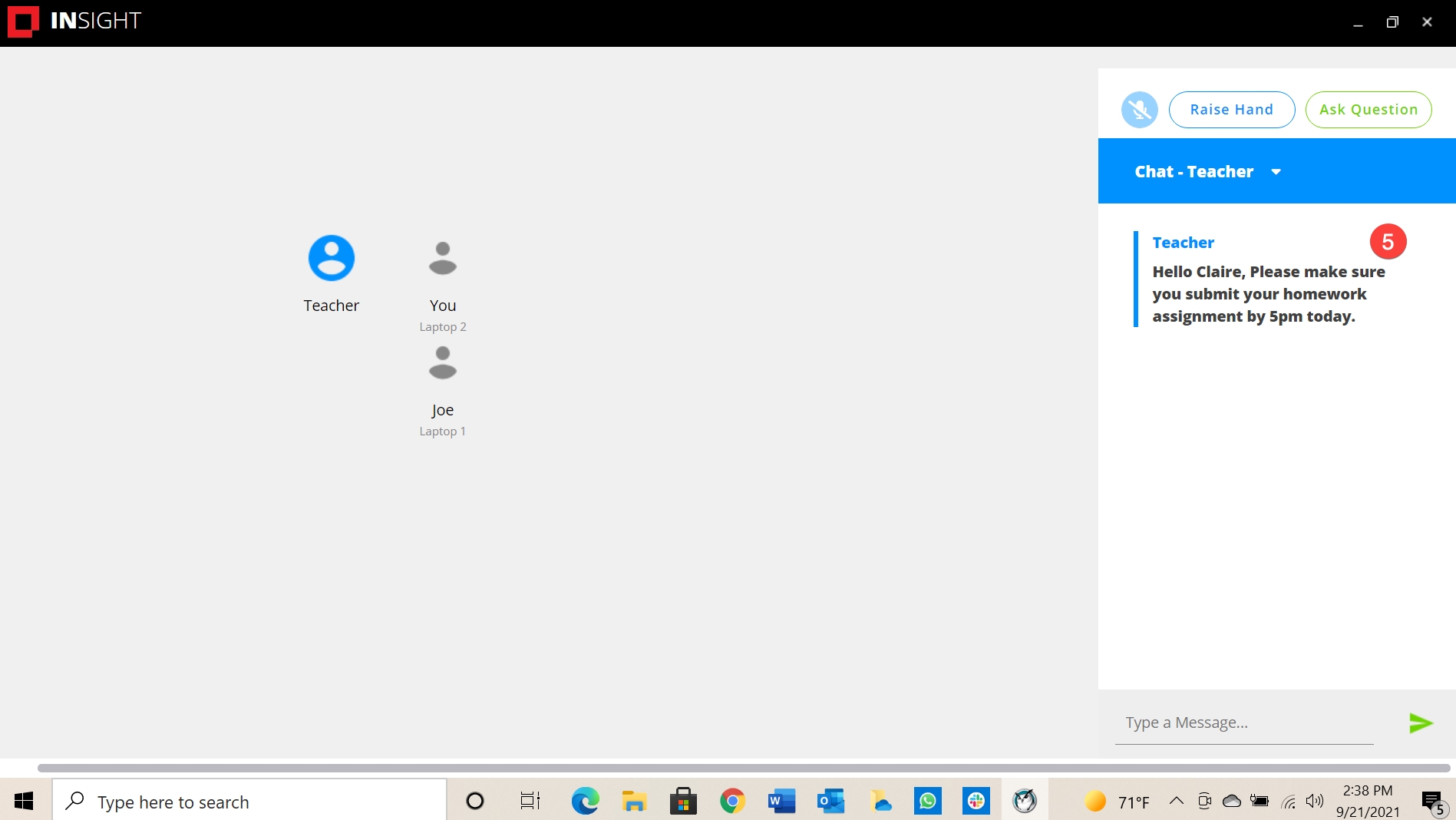Click the red unread count badge 5
Screen dimensions: 1456x820
(x=1388, y=242)
